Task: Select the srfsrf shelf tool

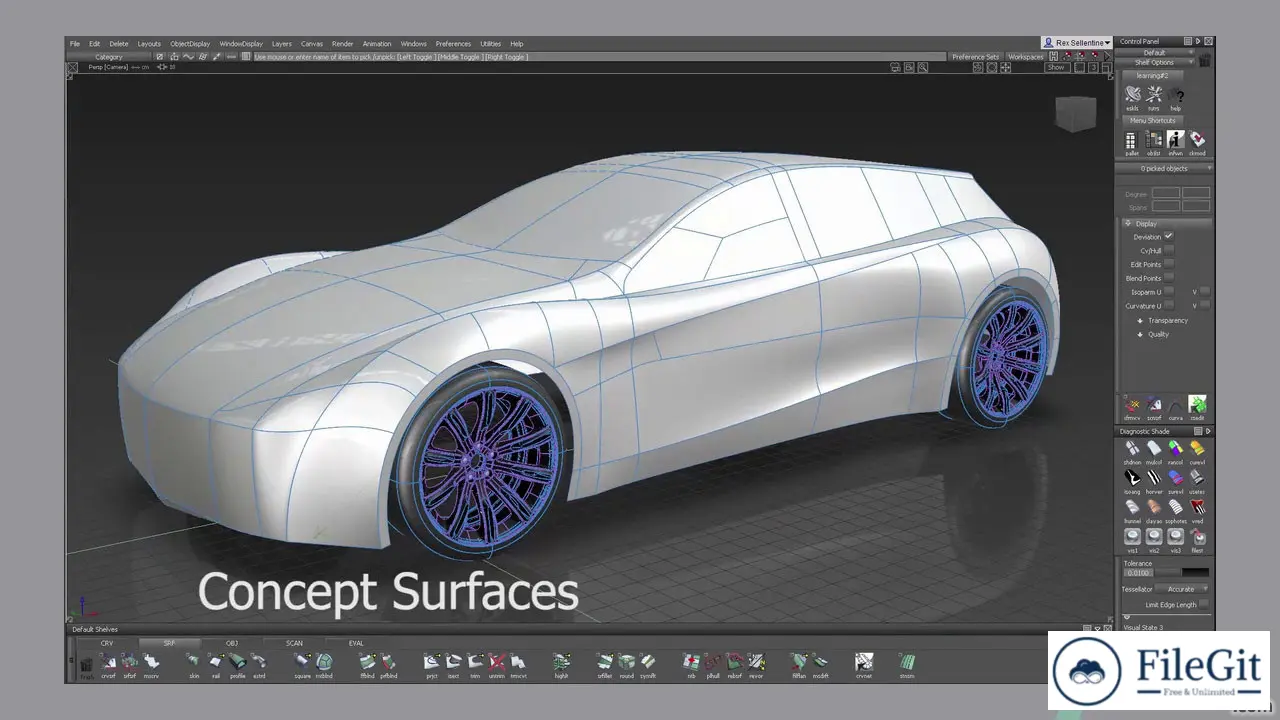Action: (129, 664)
